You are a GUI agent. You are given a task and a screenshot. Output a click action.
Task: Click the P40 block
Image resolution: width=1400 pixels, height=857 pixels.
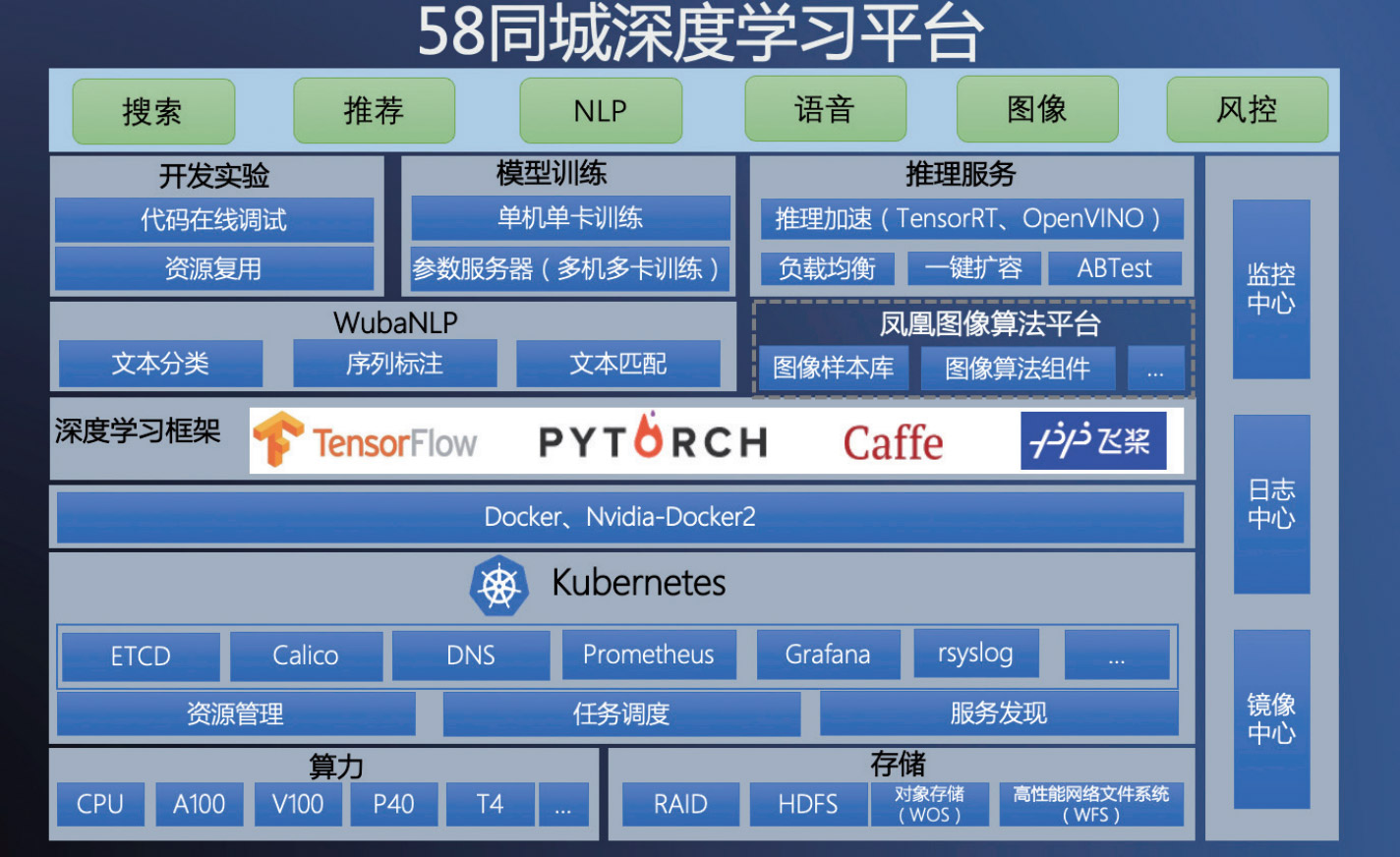pos(393,804)
